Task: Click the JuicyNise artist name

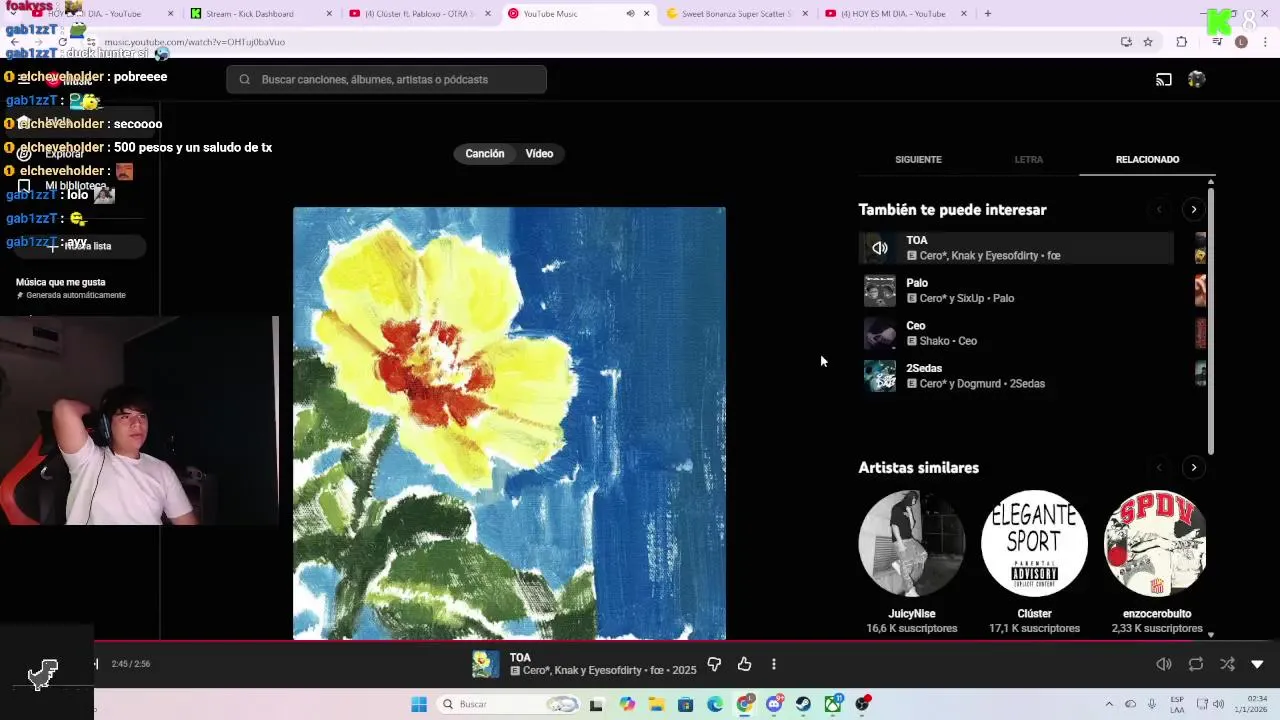Action: 911,613
